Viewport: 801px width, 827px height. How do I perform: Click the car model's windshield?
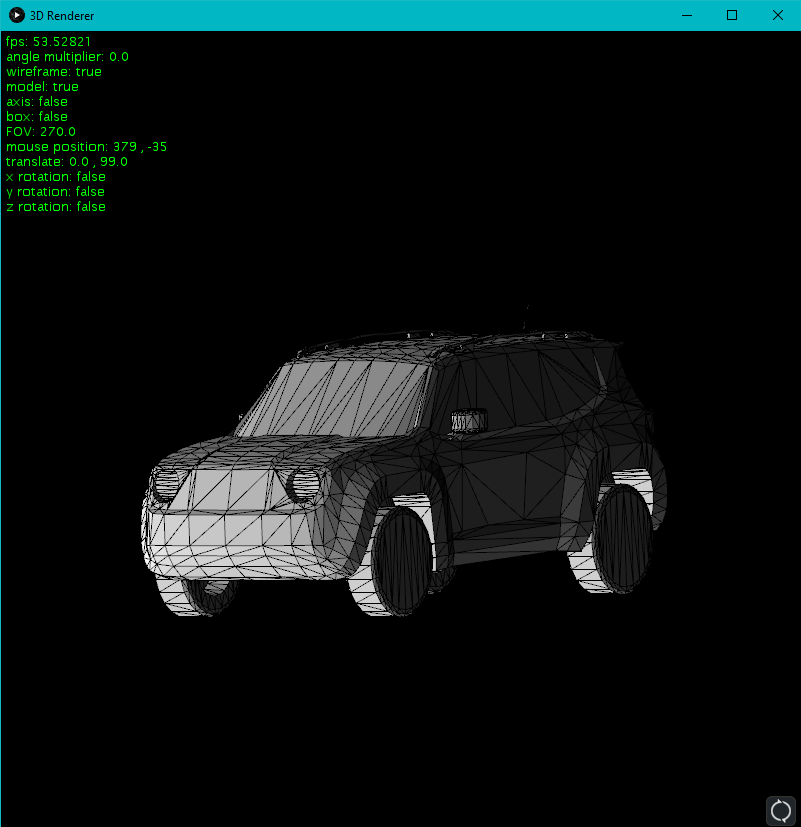point(335,399)
